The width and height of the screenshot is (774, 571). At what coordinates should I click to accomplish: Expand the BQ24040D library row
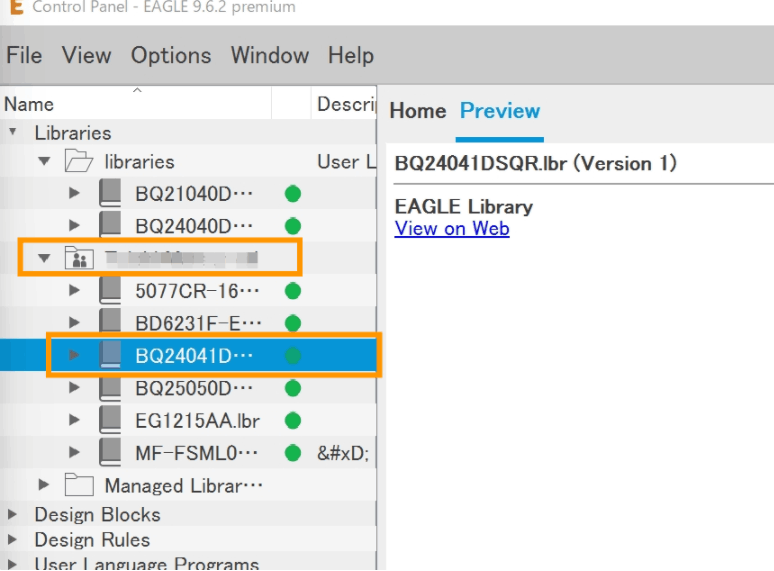(74, 226)
